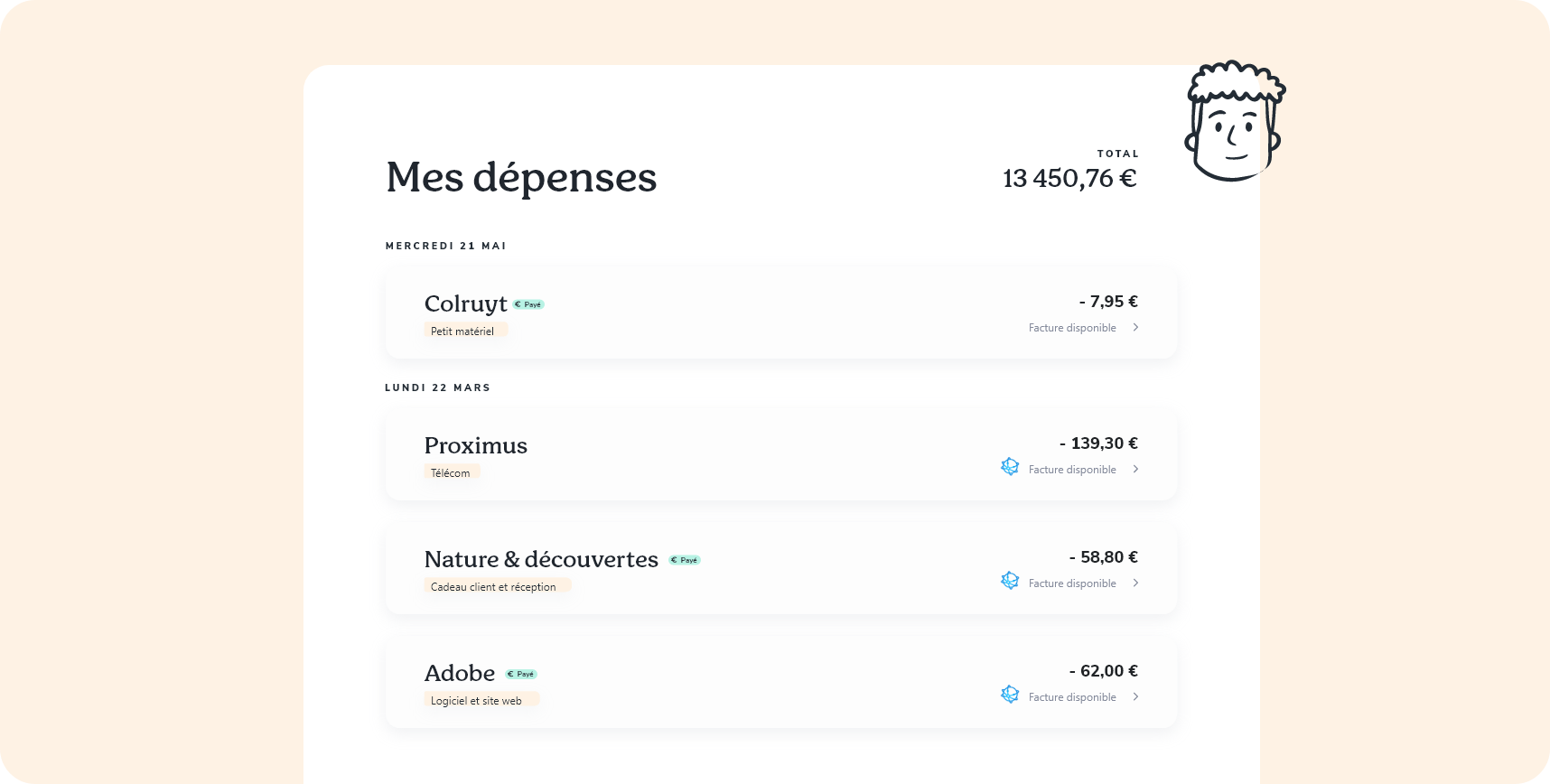Click the blue icon in Nature & découvertes row
1550x784 pixels.
pyautogui.click(x=1010, y=581)
